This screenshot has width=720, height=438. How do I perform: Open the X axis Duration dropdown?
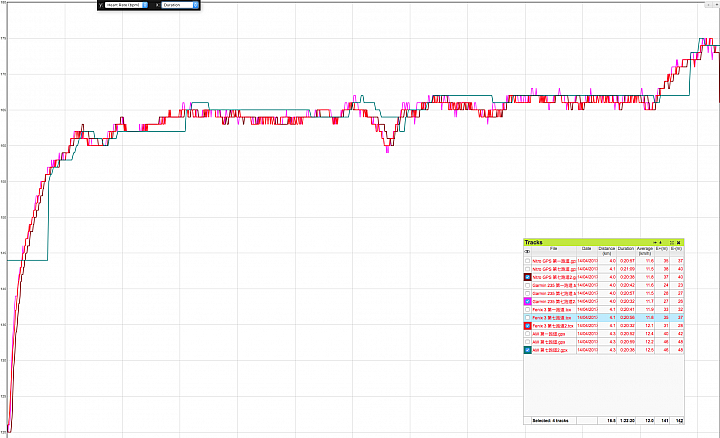(180, 5)
